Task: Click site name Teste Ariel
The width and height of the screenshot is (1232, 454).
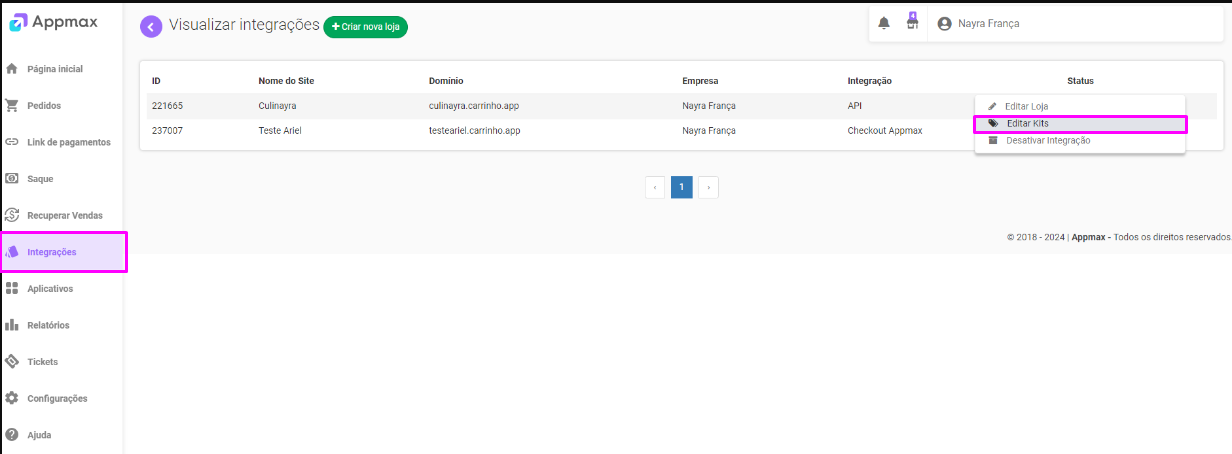Action: (x=280, y=131)
